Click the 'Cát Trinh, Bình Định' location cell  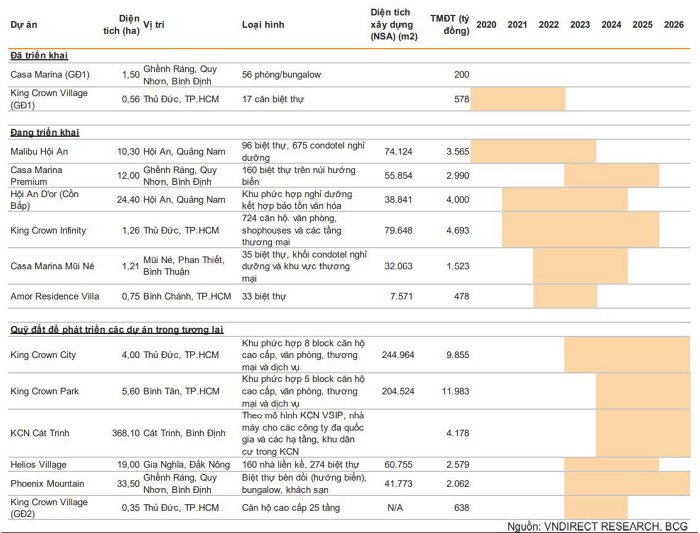(184, 433)
